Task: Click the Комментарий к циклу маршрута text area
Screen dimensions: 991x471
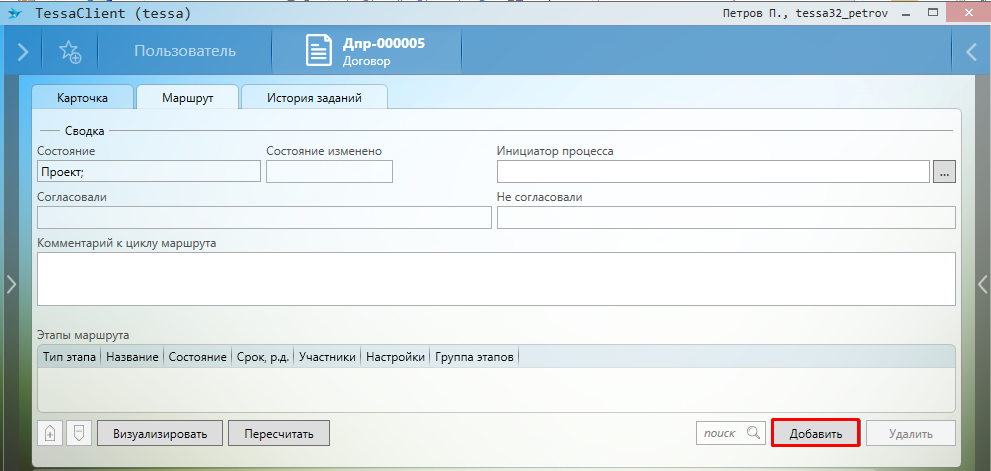Action: 495,278
